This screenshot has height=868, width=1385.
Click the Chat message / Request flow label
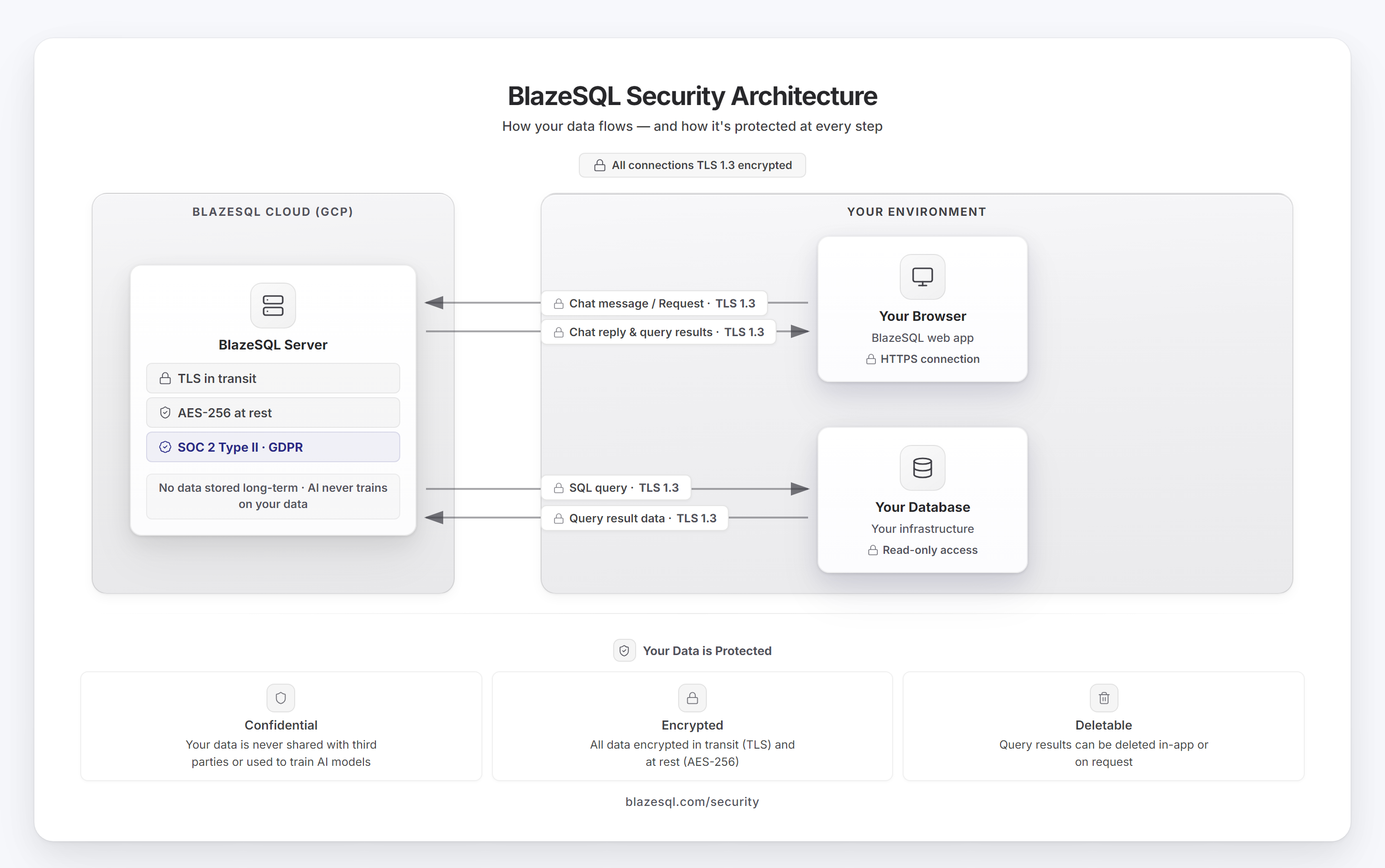pyautogui.click(x=654, y=303)
